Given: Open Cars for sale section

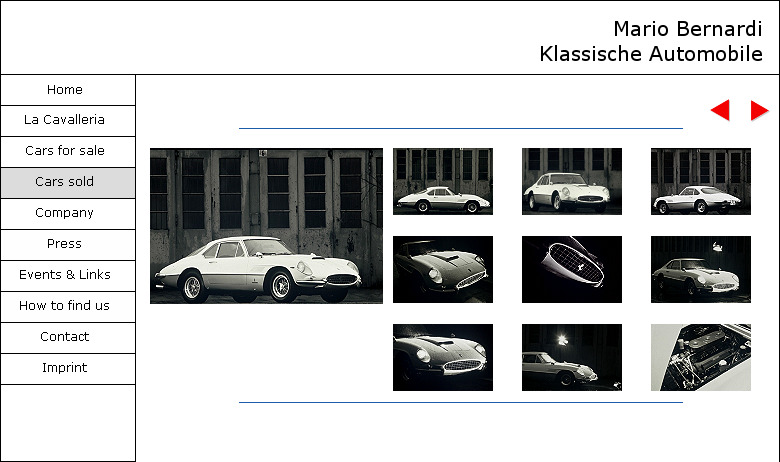Looking at the screenshot, I should (x=68, y=152).
